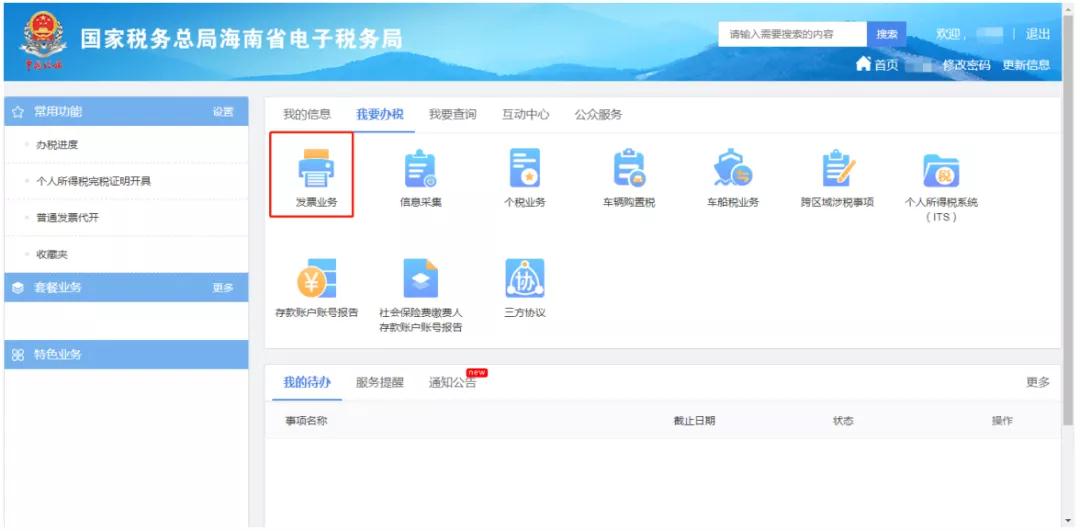
Task: Open the 车辆购置税 icon
Action: (x=628, y=169)
